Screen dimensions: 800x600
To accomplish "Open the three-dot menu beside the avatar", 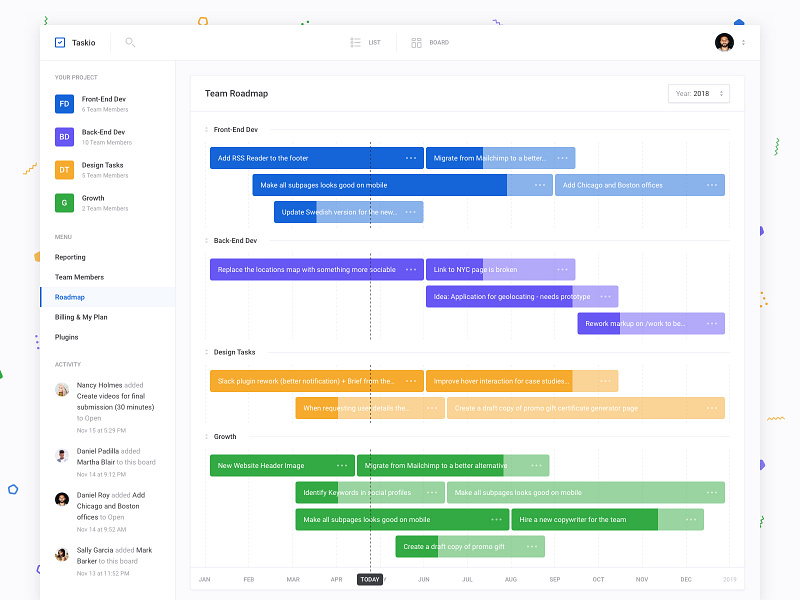I will 743,42.
